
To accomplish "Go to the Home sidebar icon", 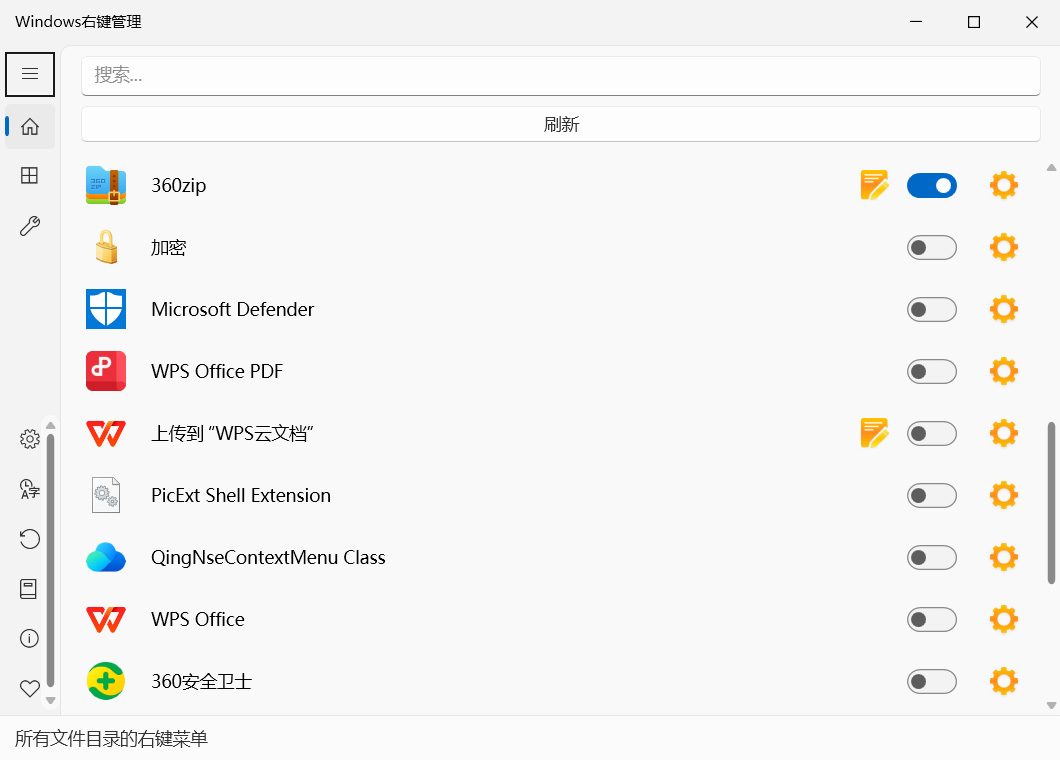I will pyautogui.click(x=30, y=126).
